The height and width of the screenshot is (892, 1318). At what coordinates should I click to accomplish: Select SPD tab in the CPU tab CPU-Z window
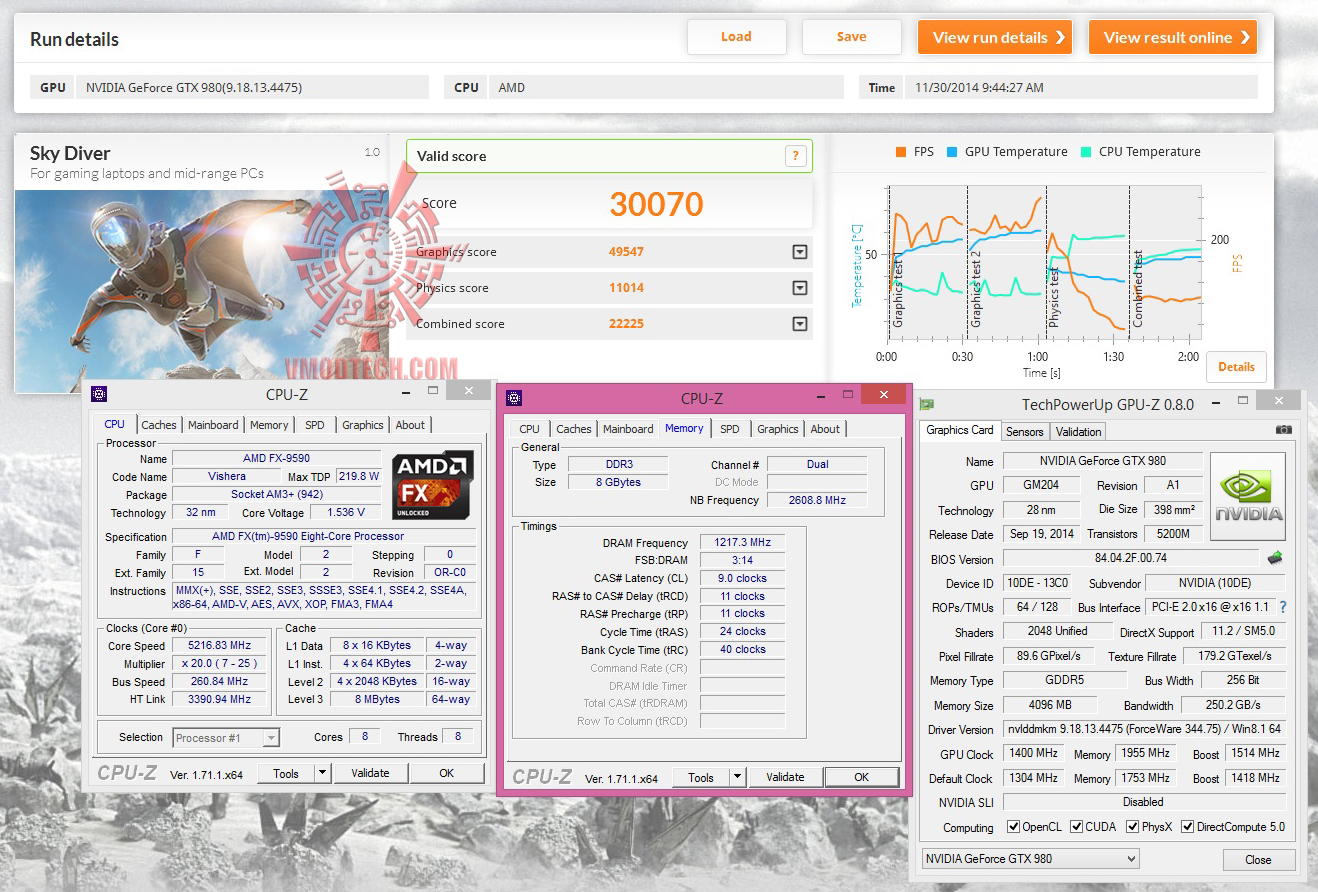pos(315,425)
